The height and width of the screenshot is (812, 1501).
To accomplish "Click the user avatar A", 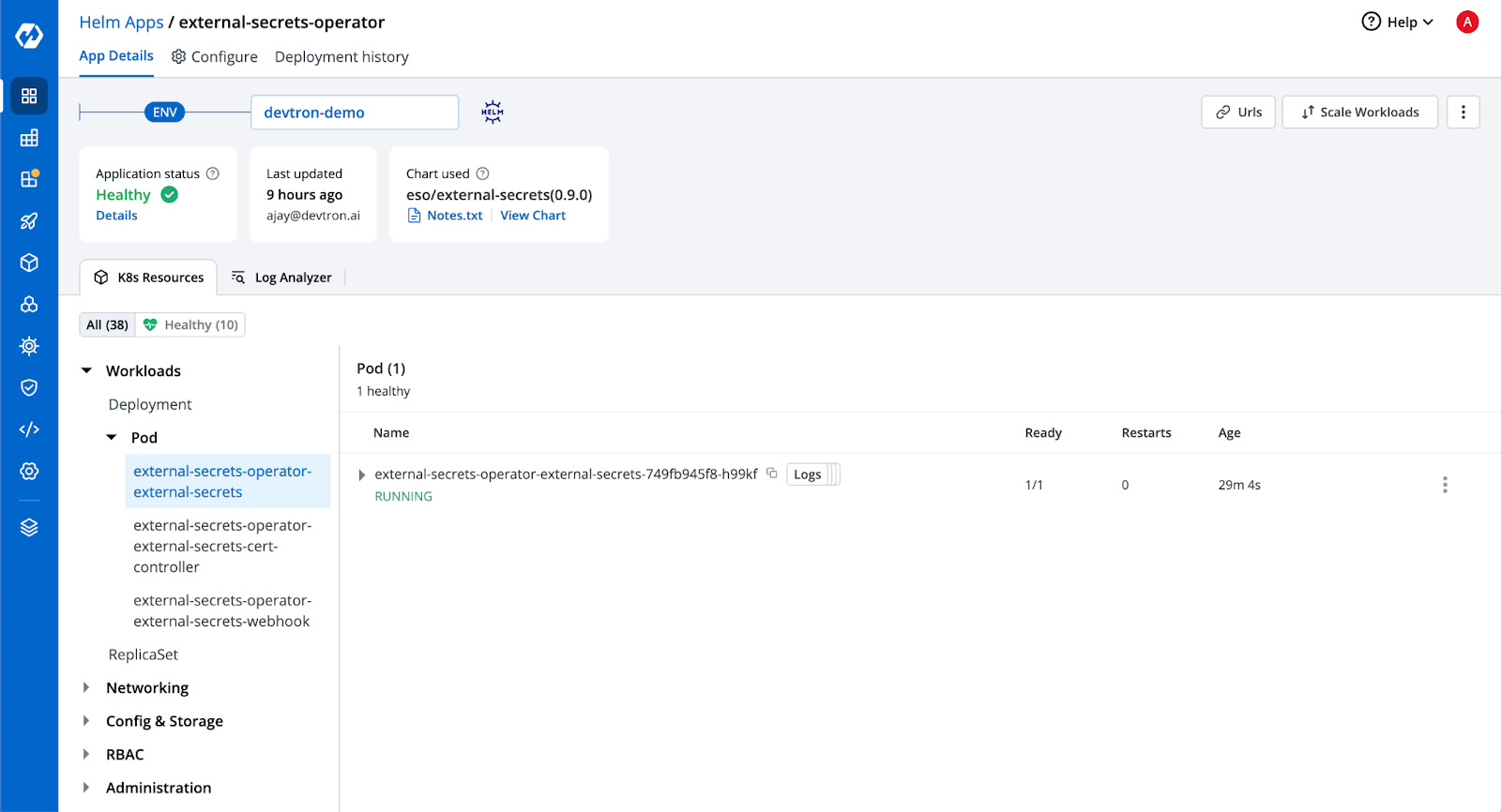I will pyautogui.click(x=1467, y=22).
